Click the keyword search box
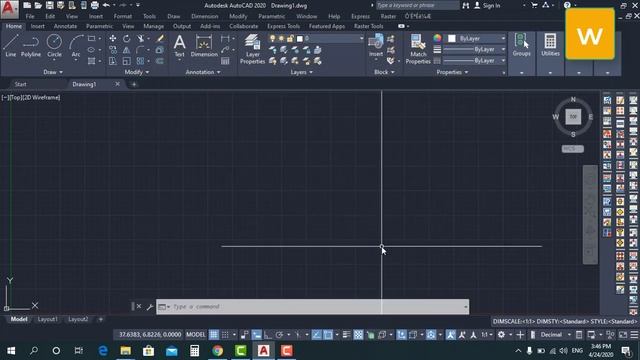This screenshot has height=360, width=640. point(418,5)
